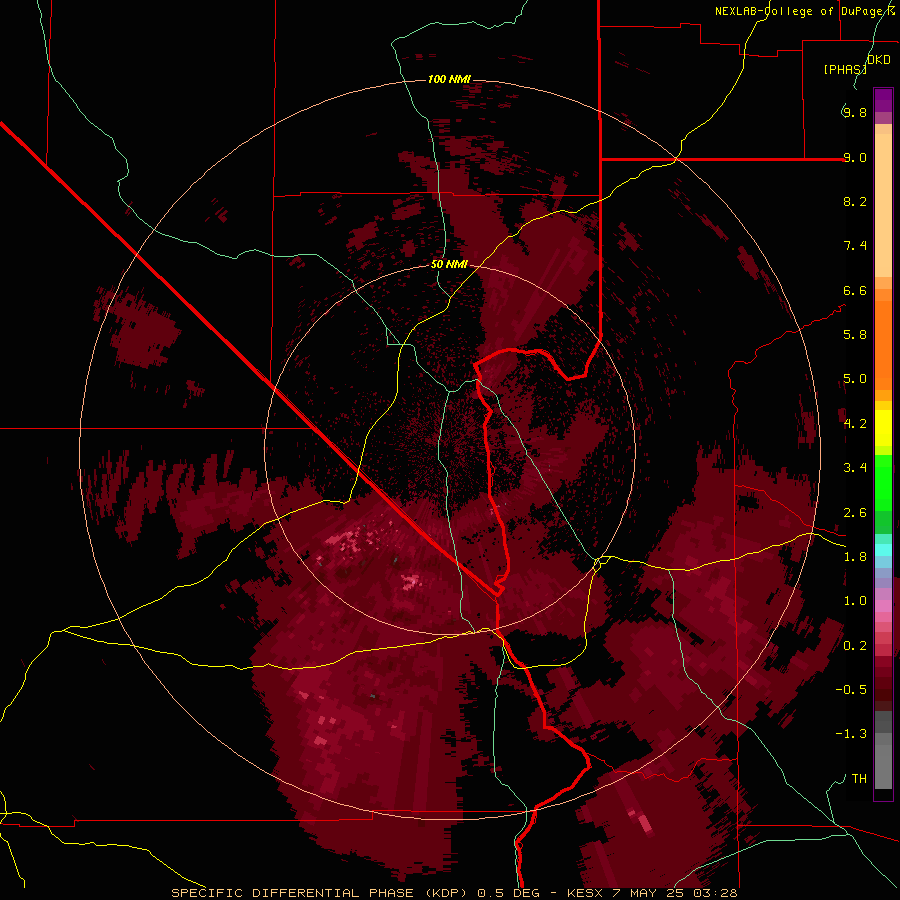Pick the bright green segment beside 3.4
900x900 pixels.
click(883, 483)
